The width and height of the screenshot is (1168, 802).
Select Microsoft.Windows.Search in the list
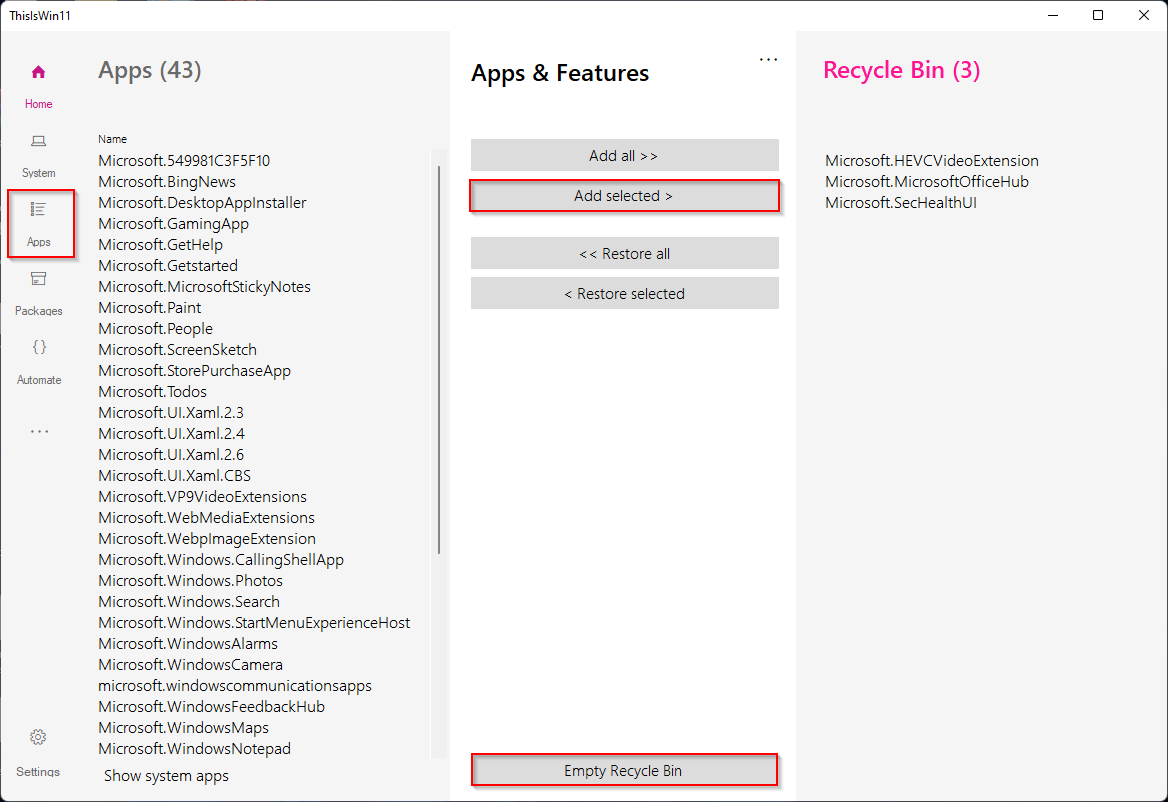188,602
